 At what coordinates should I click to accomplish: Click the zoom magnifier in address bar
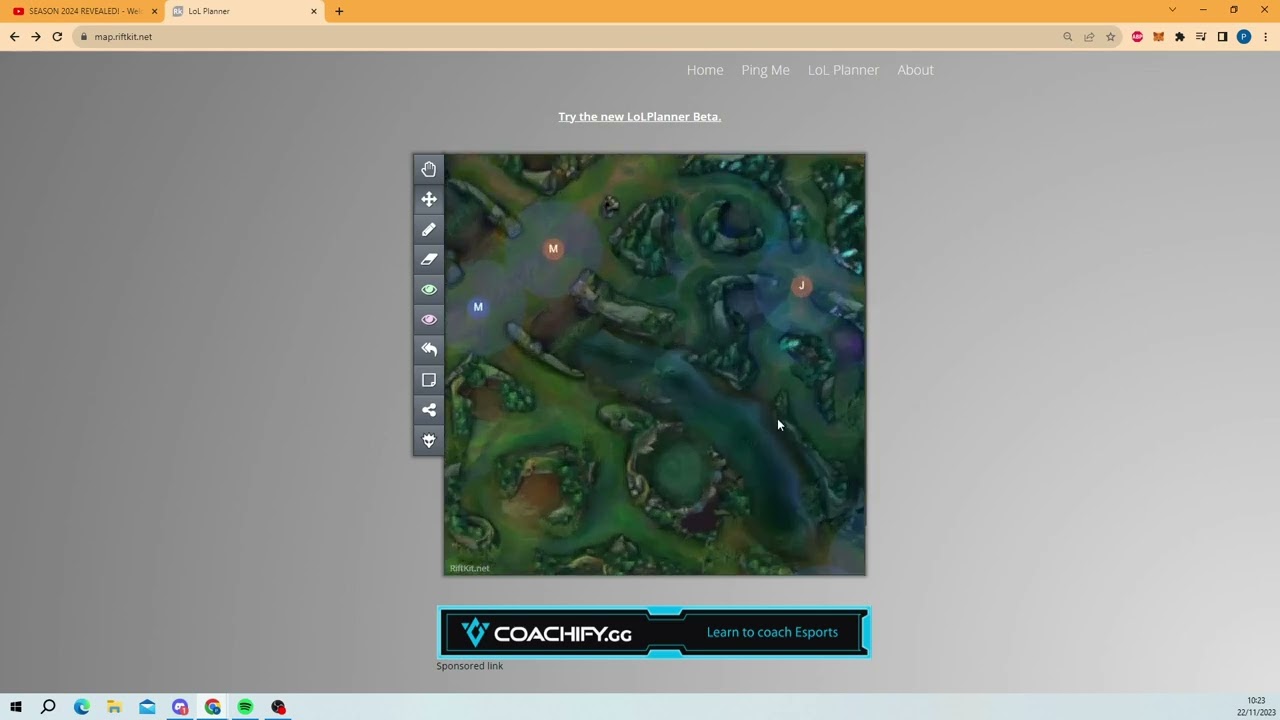[x=1068, y=37]
